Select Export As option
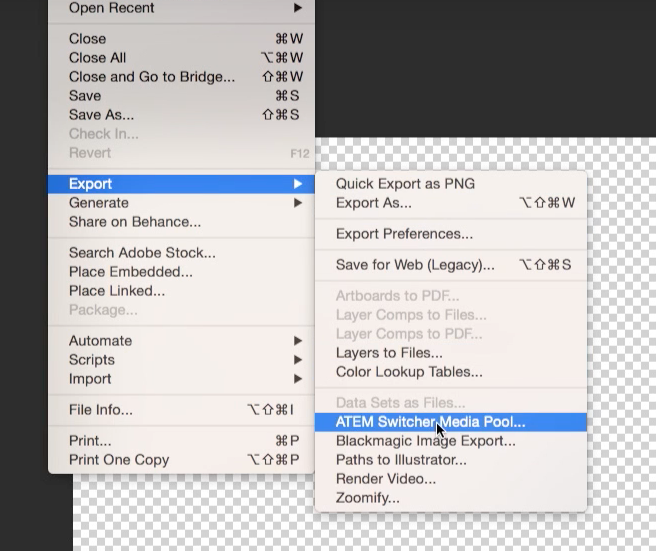 click(451, 203)
